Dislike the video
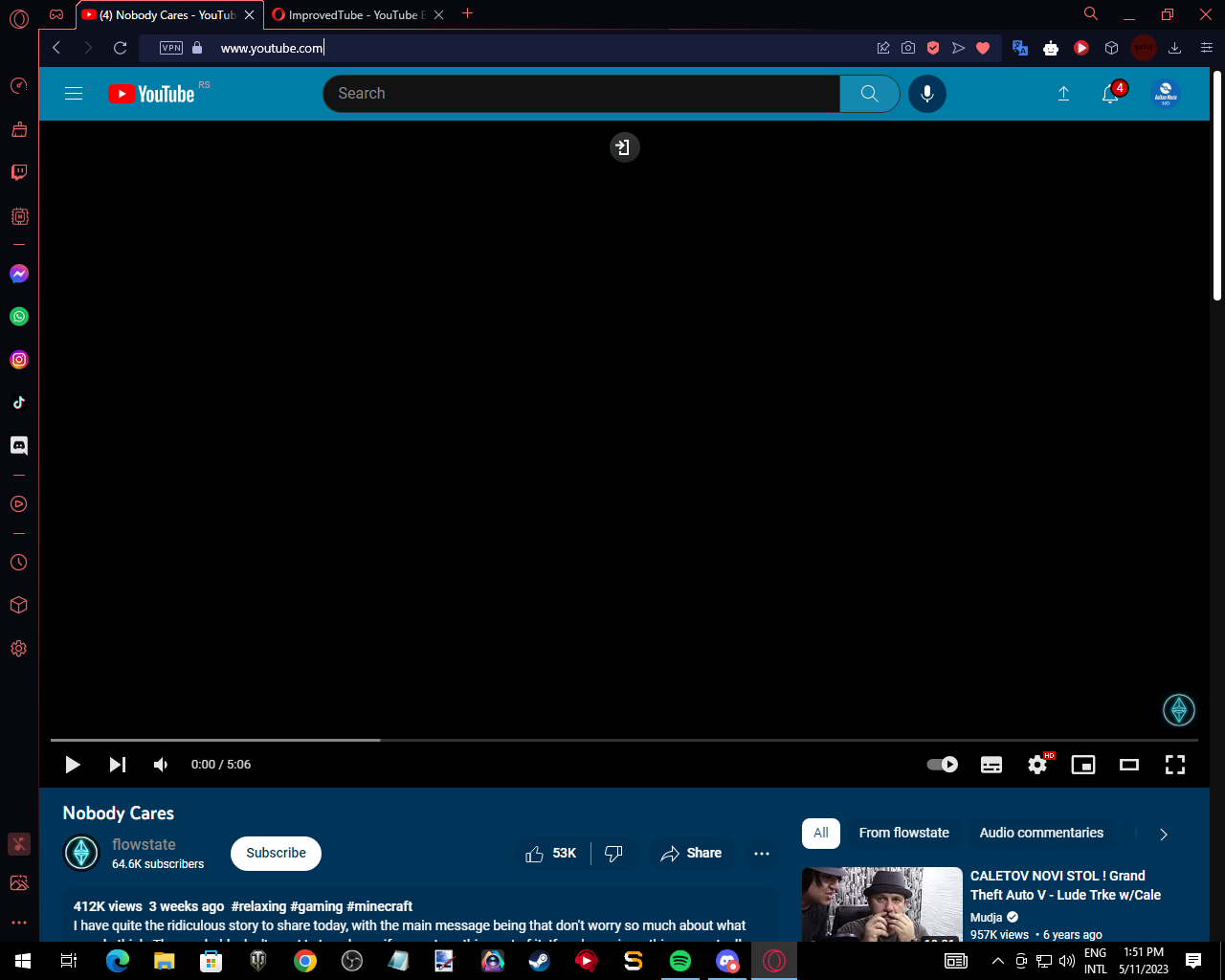The width and height of the screenshot is (1225, 980). 614,854
